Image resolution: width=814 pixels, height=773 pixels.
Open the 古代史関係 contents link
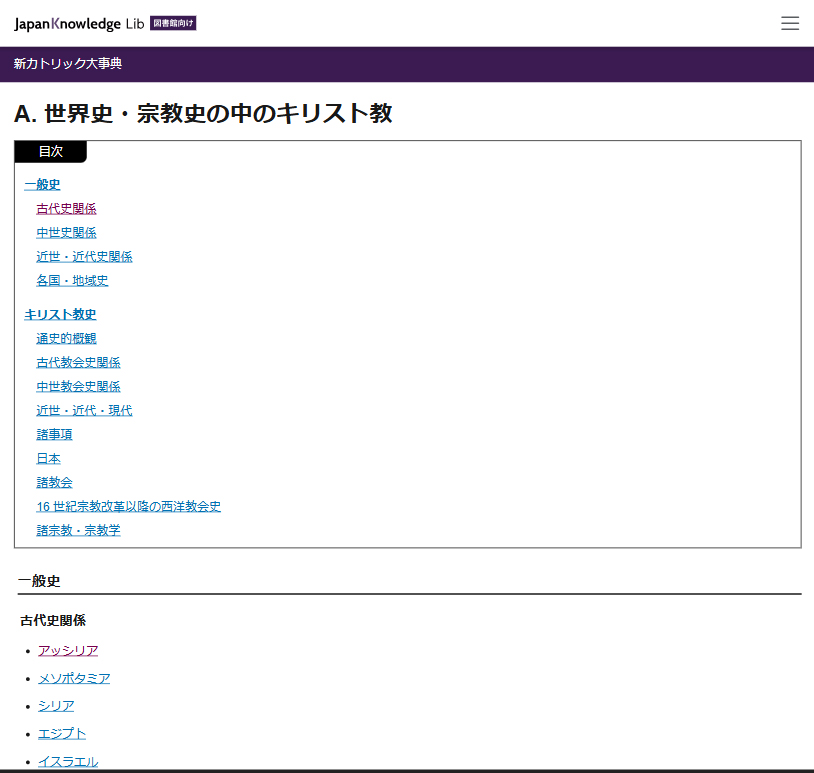click(66, 209)
